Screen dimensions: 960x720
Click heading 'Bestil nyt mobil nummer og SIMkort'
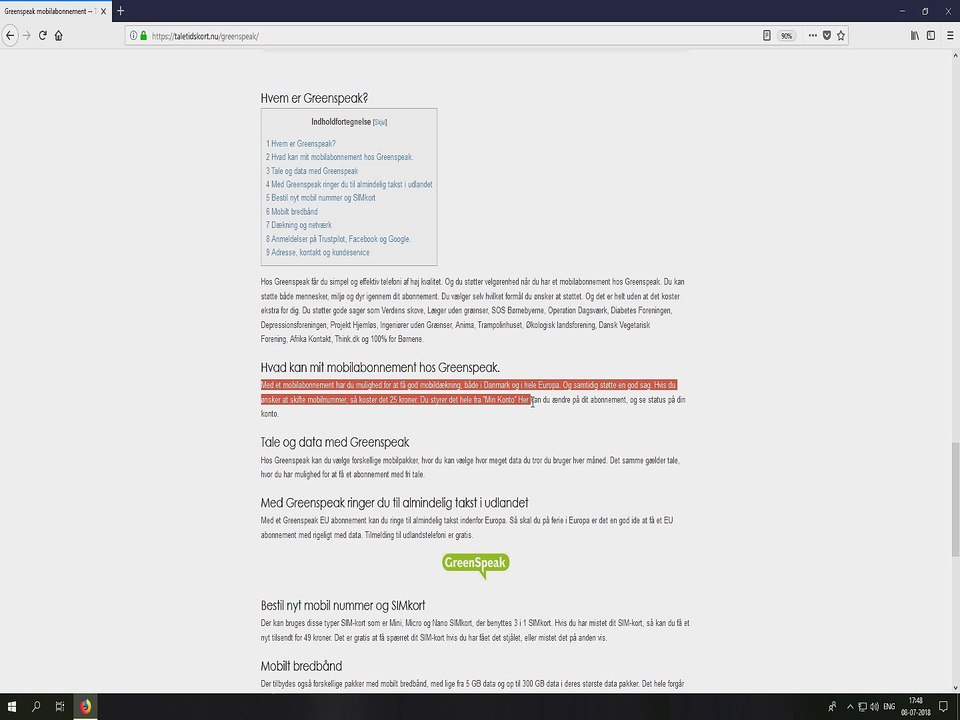(x=343, y=606)
